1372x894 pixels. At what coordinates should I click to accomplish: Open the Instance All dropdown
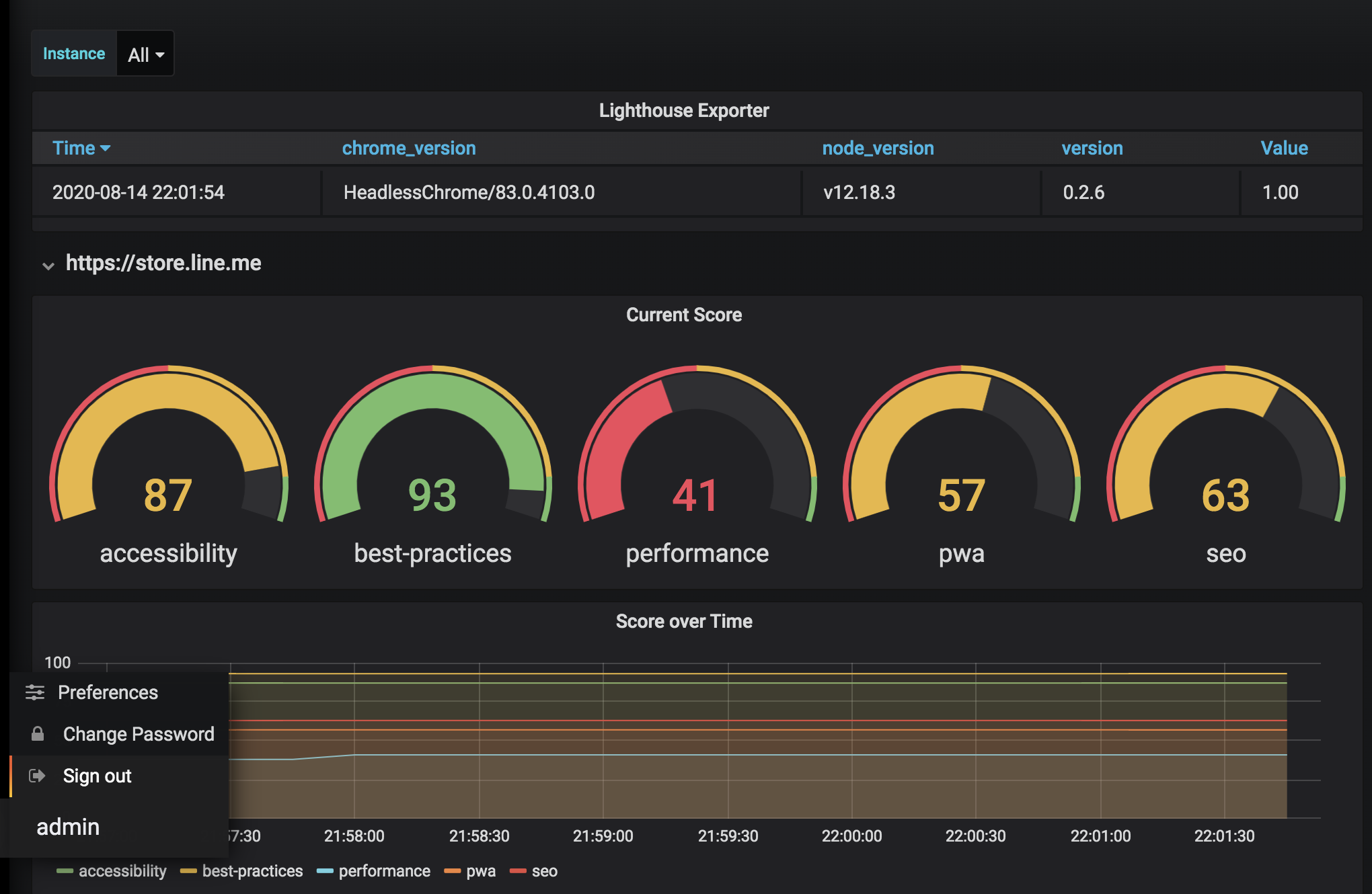pos(145,54)
